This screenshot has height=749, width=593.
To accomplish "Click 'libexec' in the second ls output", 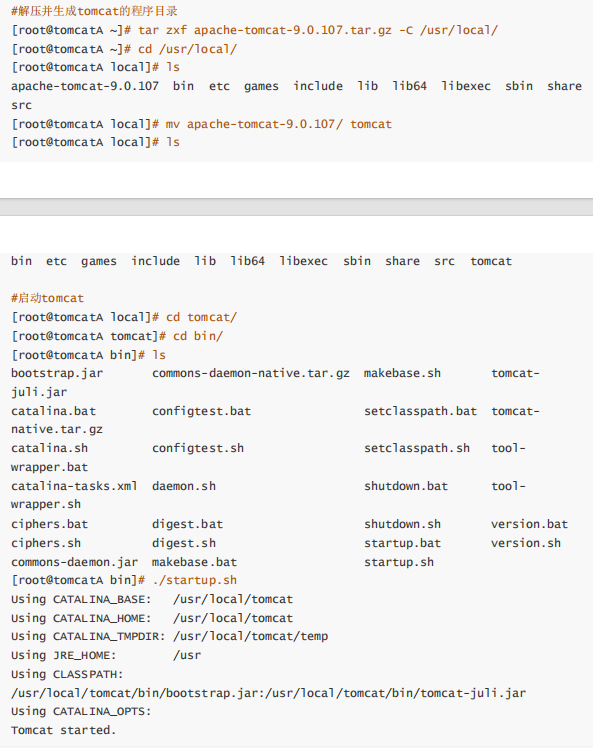I will [x=303, y=261].
